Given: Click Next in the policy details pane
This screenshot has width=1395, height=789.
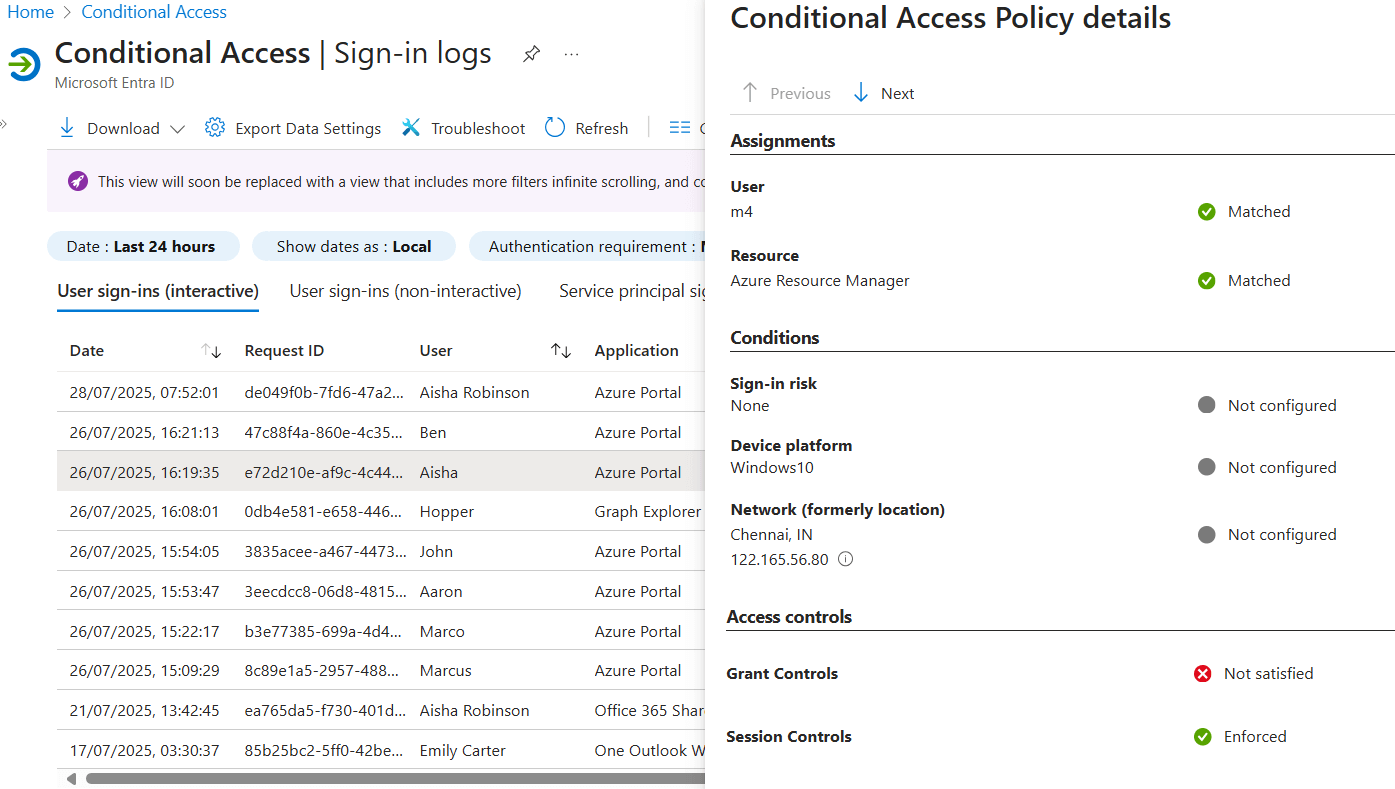Looking at the screenshot, I should click(884, 92).
